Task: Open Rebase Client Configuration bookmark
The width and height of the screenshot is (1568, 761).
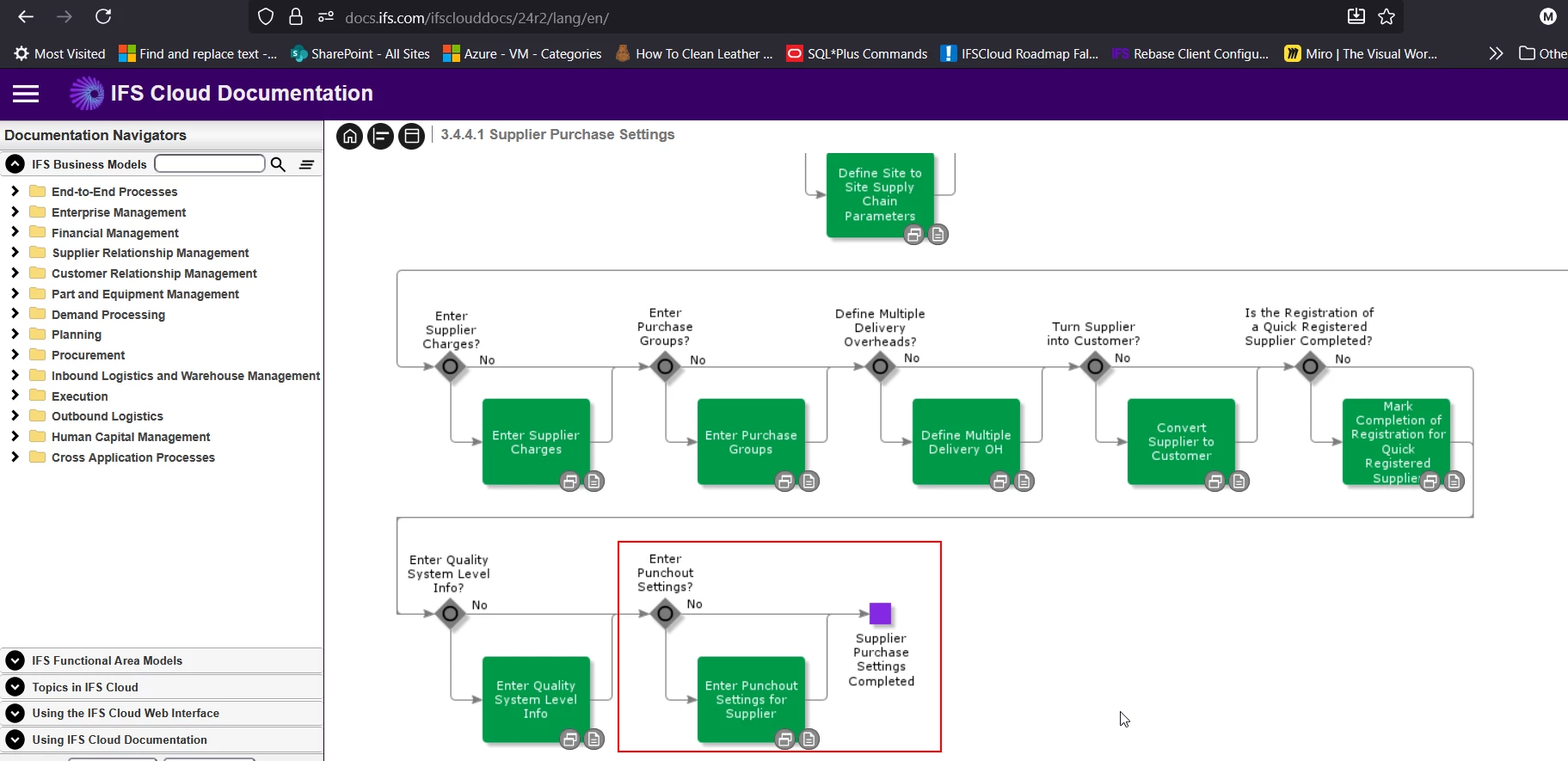Action: click(x=1190, y=53)
